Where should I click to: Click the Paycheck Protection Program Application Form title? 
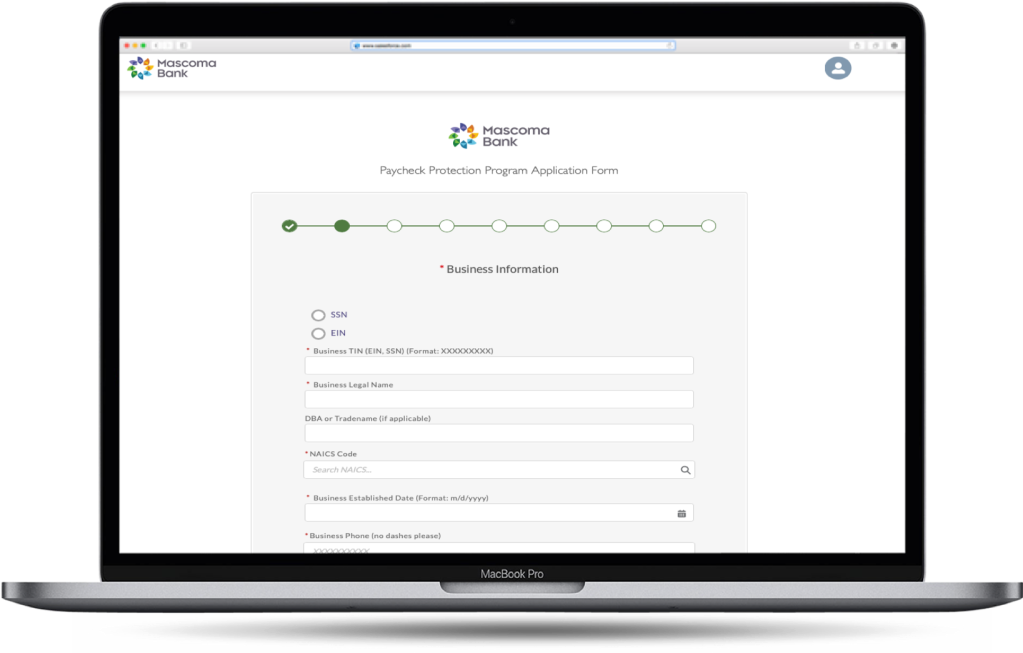pos(499,170)
